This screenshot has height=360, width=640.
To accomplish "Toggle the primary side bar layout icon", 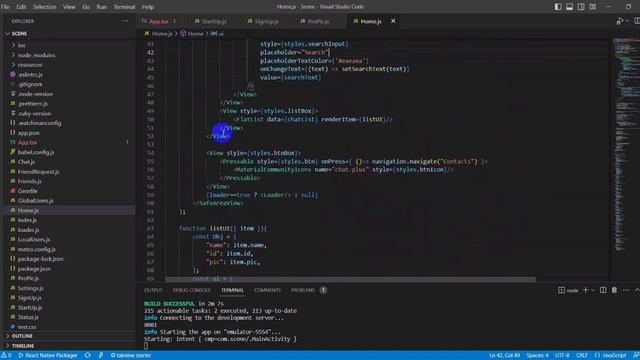I will click(558, 7).
